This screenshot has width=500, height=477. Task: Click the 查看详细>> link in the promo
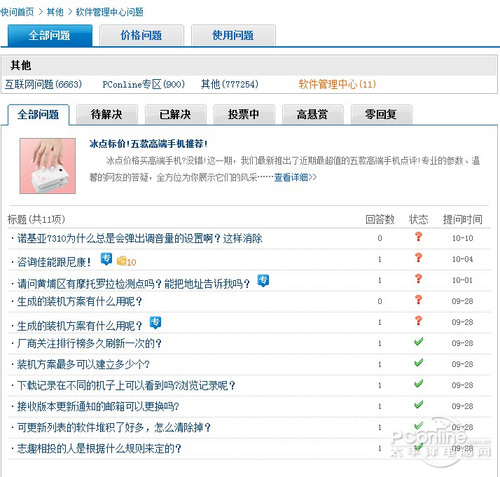pos(295,177)
